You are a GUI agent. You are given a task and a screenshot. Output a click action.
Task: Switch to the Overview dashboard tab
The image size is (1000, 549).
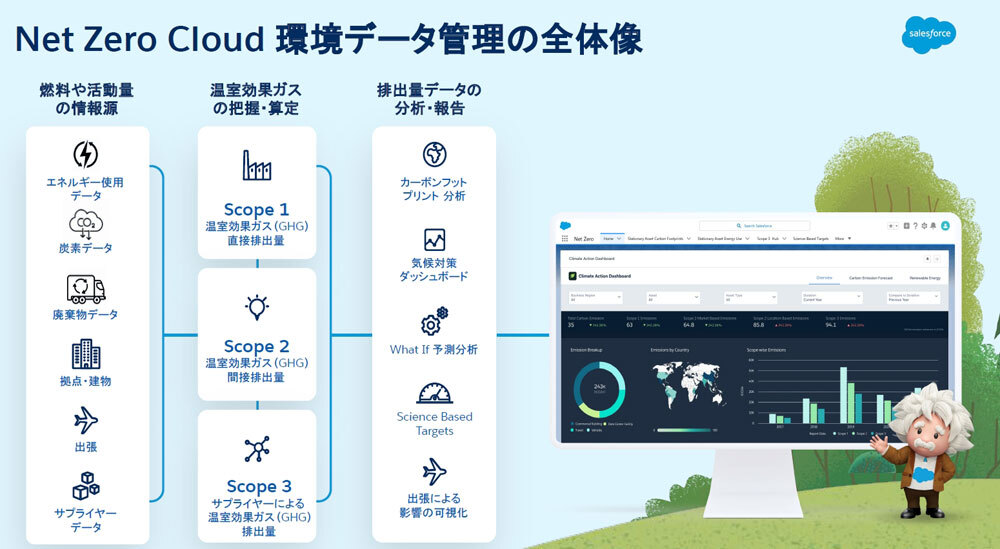824,278
